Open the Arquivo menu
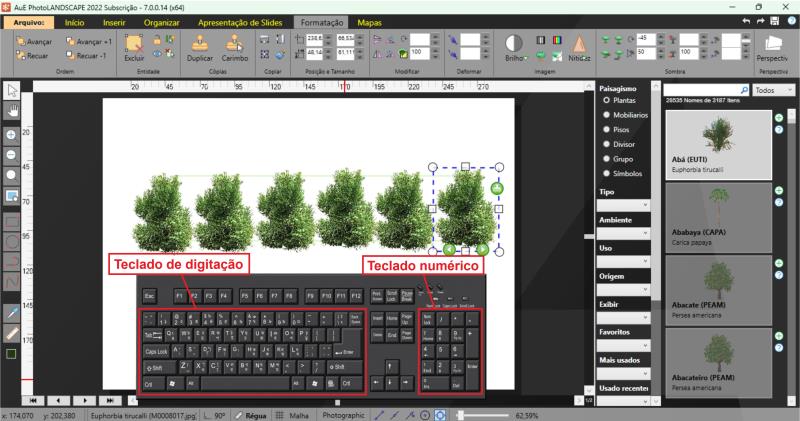 (29, 22)
